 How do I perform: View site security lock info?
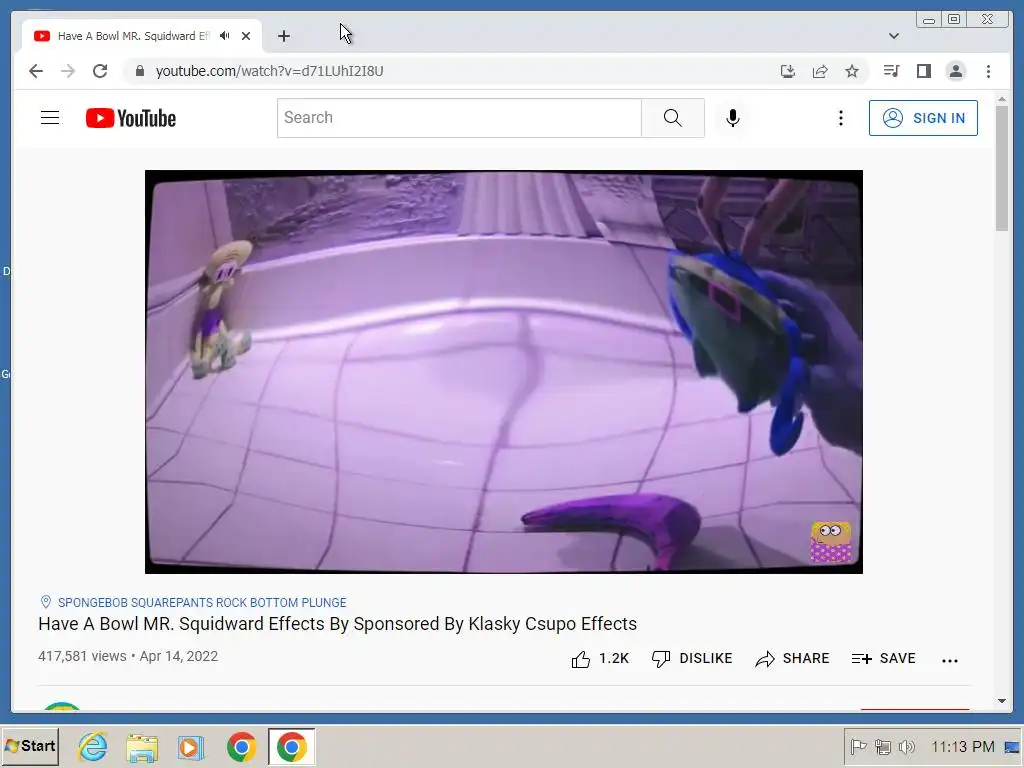[139, 71]
